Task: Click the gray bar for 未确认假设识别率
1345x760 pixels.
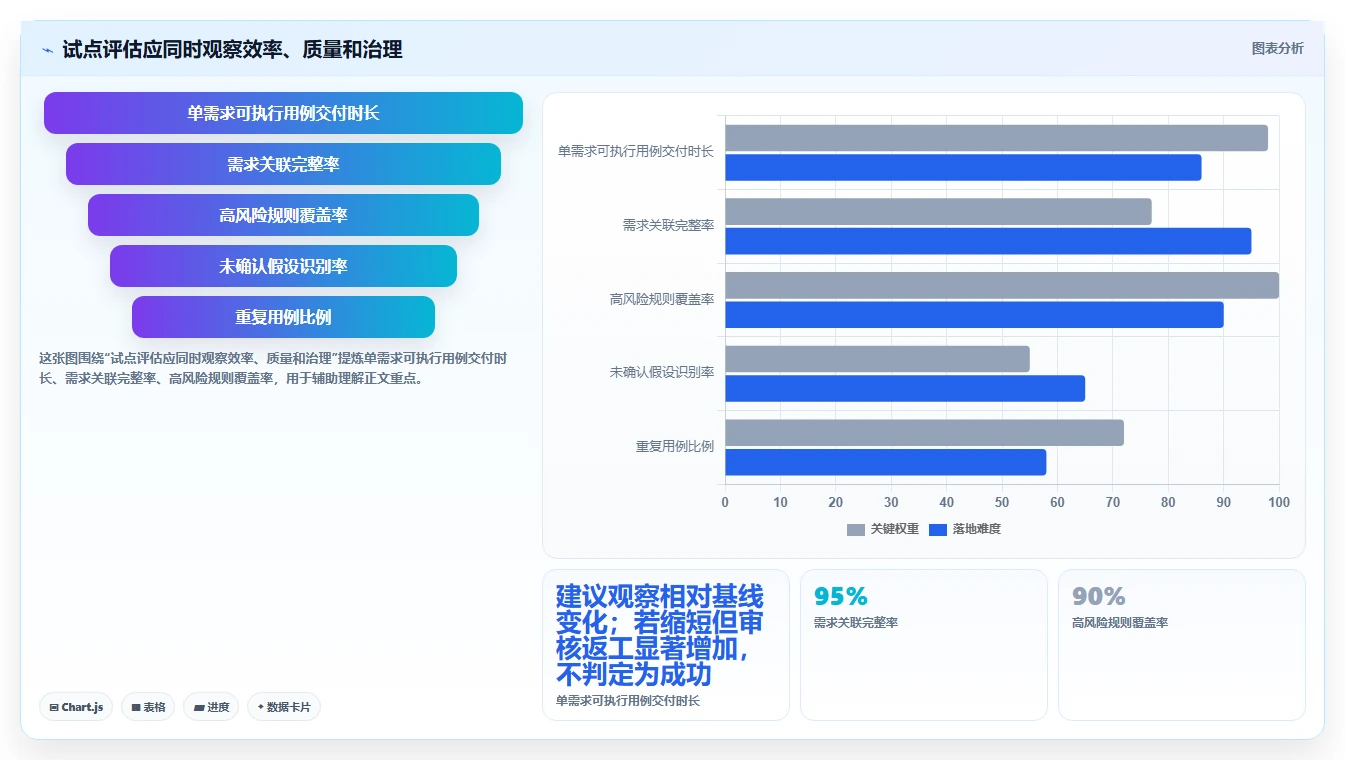Action: coord(877,359)
